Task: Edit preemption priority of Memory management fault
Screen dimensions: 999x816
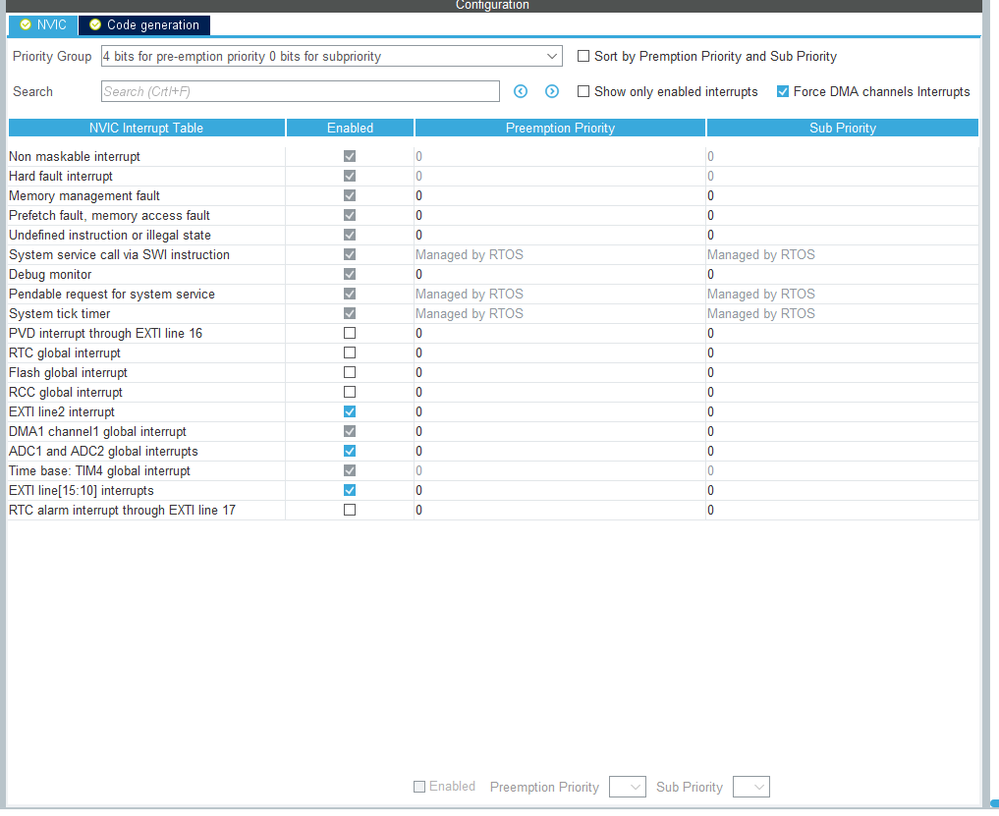Action: tap(559, 196)
